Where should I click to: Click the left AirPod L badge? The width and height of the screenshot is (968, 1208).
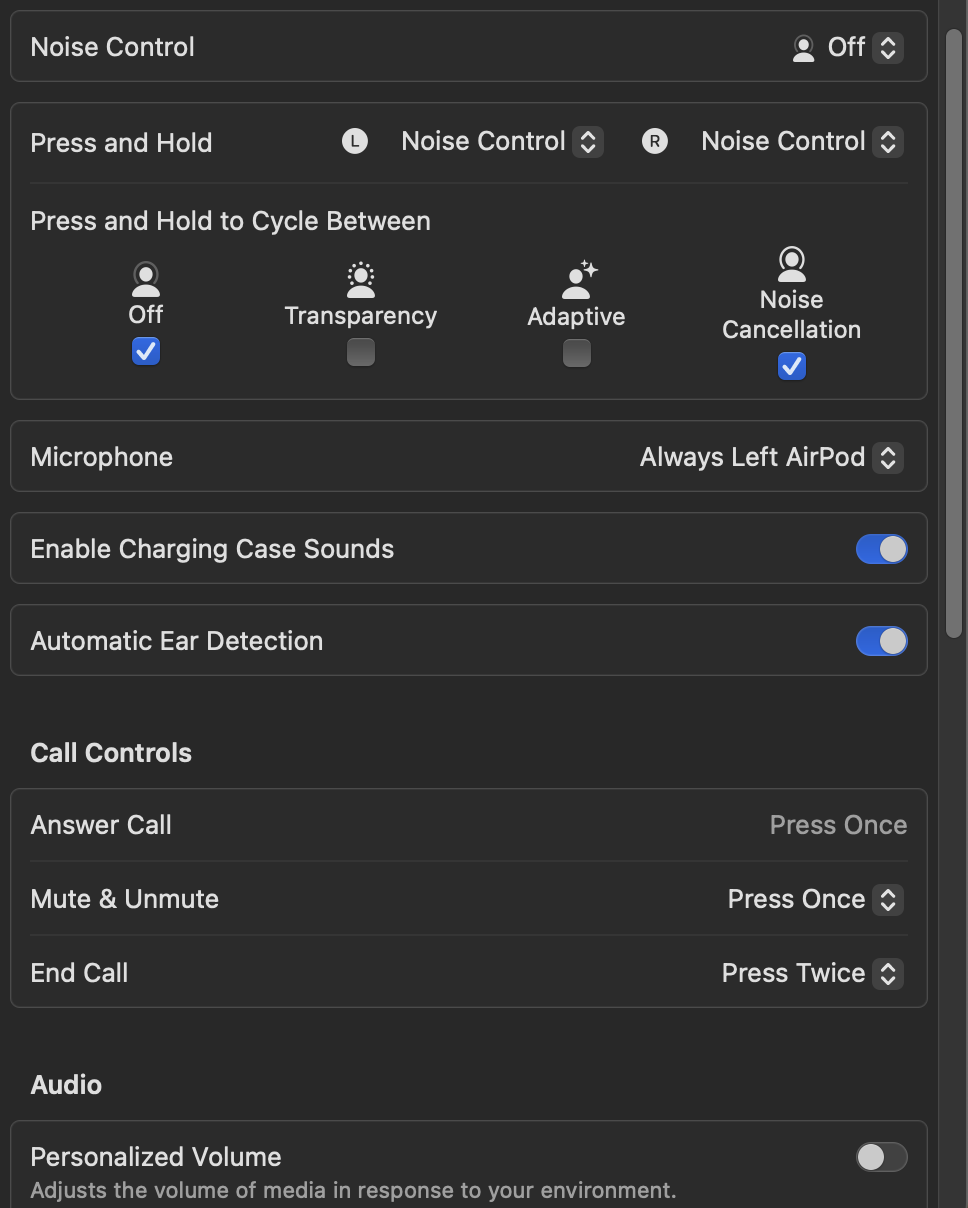[x=355, y=142]
